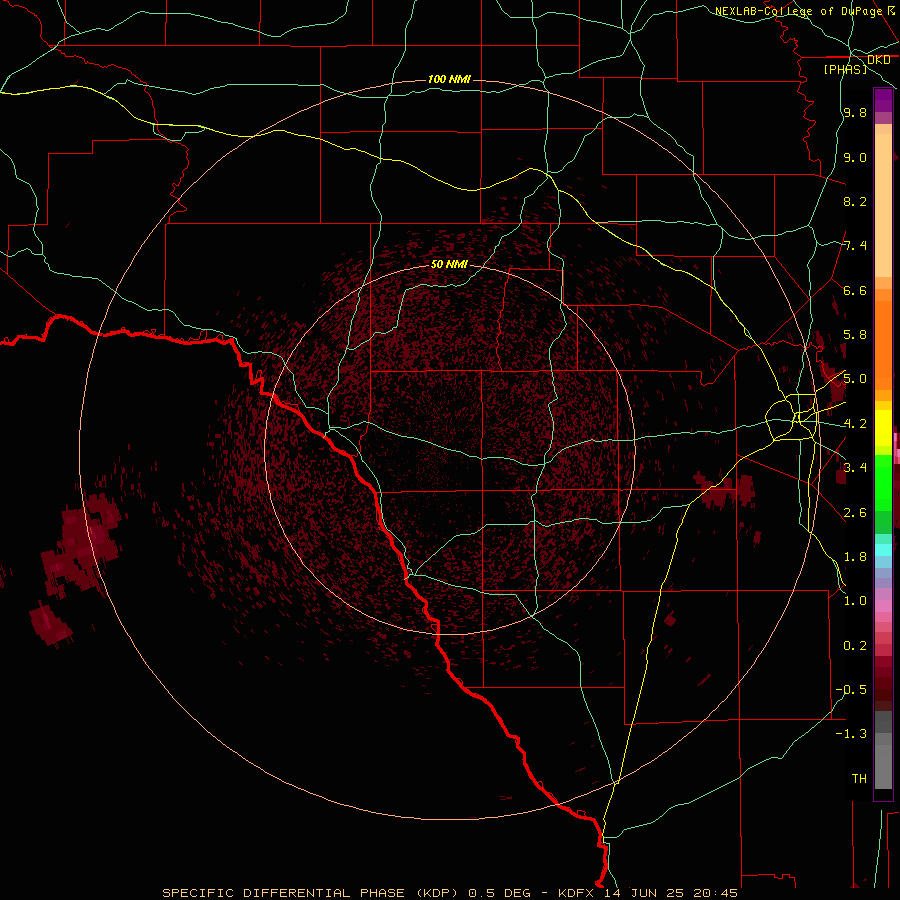Click the 9.8 value on the color scale
The width and height of the screenshot is (900, 900).
tap(855, 113)
